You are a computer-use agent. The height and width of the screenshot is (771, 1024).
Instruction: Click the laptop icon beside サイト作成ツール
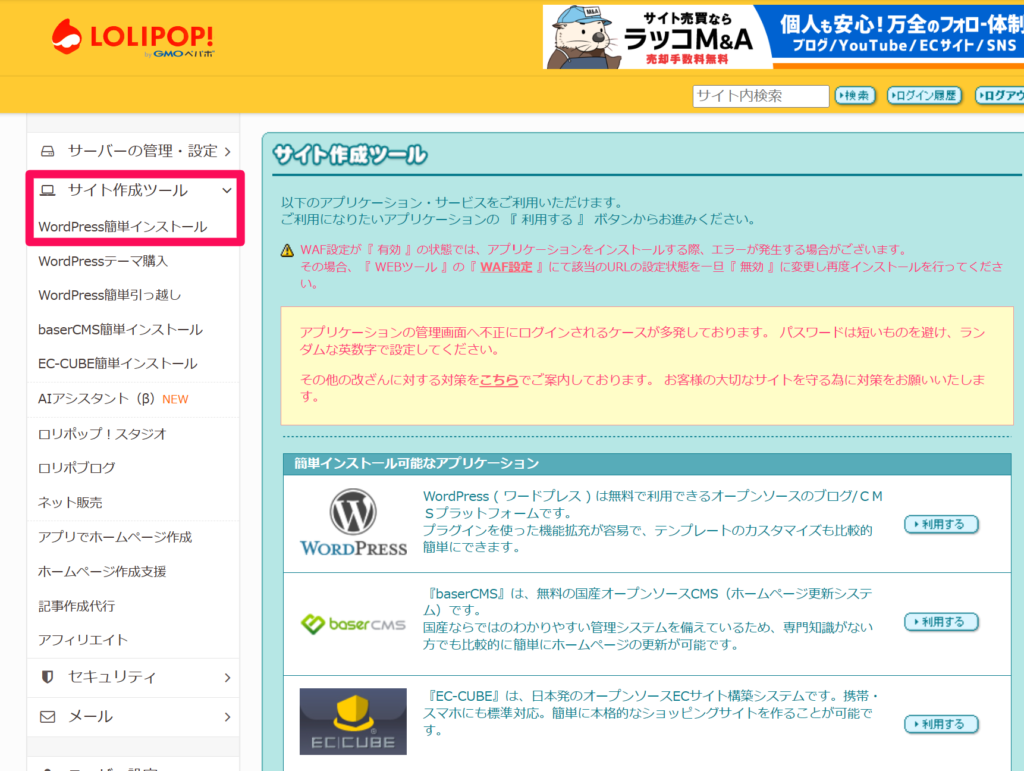47,190
